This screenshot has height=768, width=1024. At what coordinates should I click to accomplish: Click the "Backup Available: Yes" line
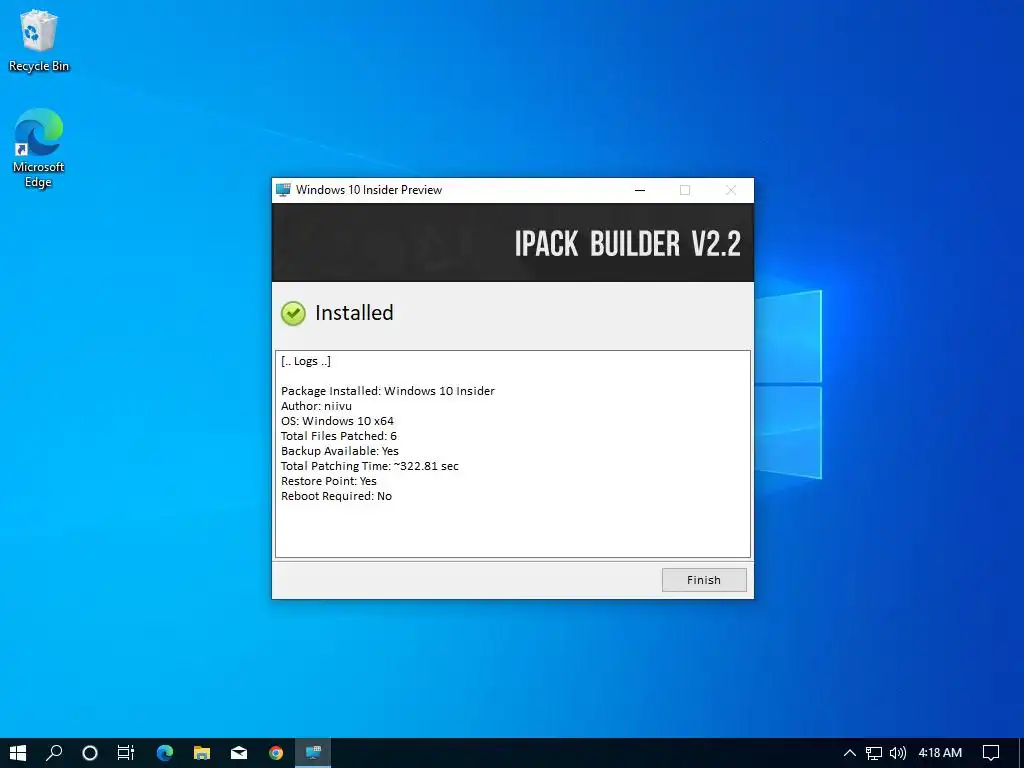pos(340,451)
